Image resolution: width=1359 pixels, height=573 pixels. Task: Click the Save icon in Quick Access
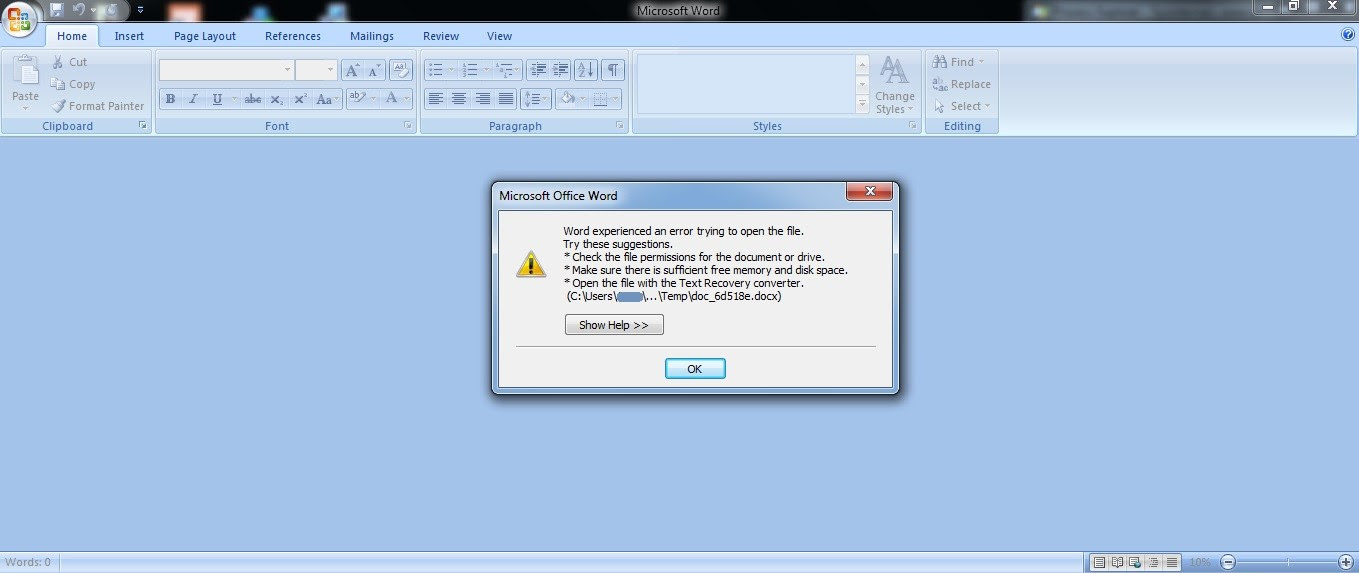click(56, 10)
